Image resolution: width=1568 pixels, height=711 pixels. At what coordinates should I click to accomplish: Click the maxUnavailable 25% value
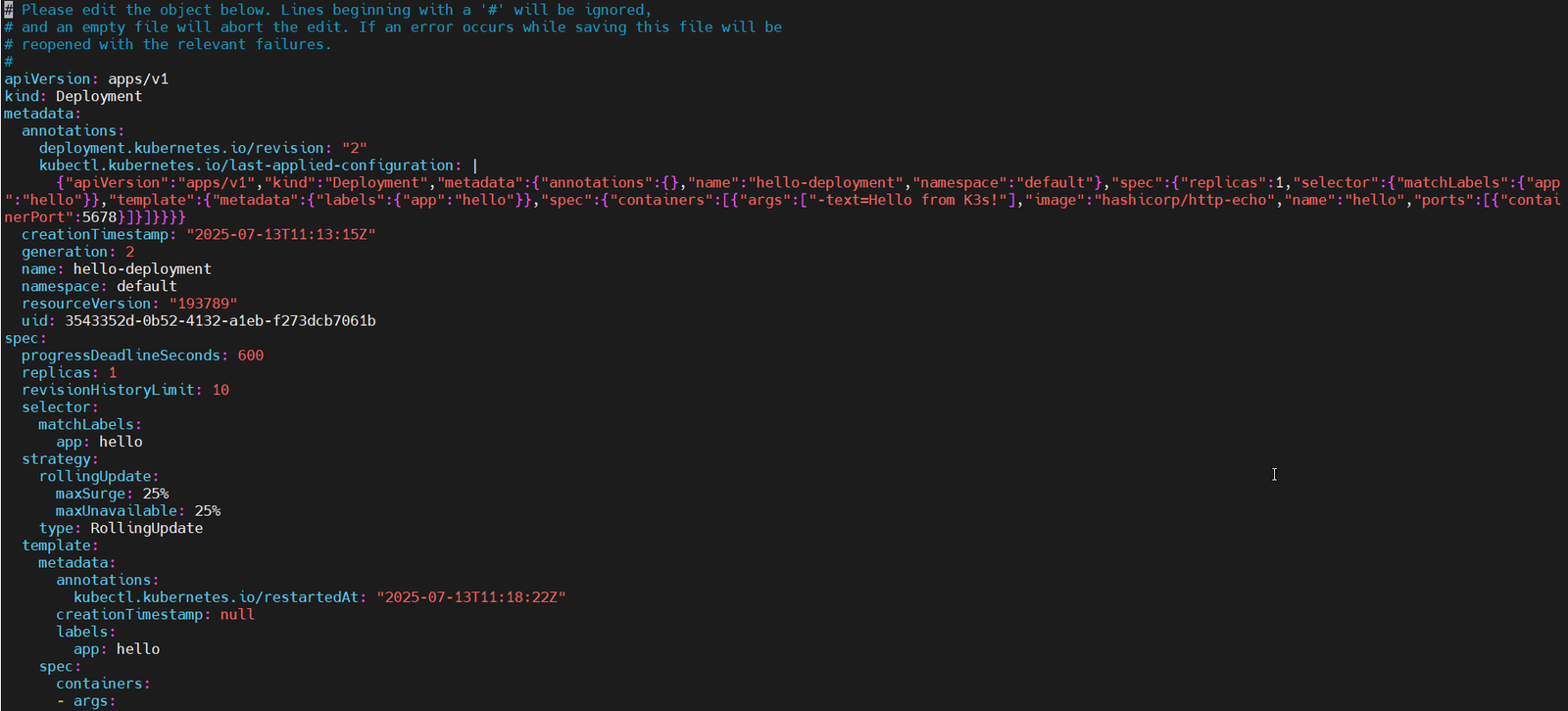(208, 511)
